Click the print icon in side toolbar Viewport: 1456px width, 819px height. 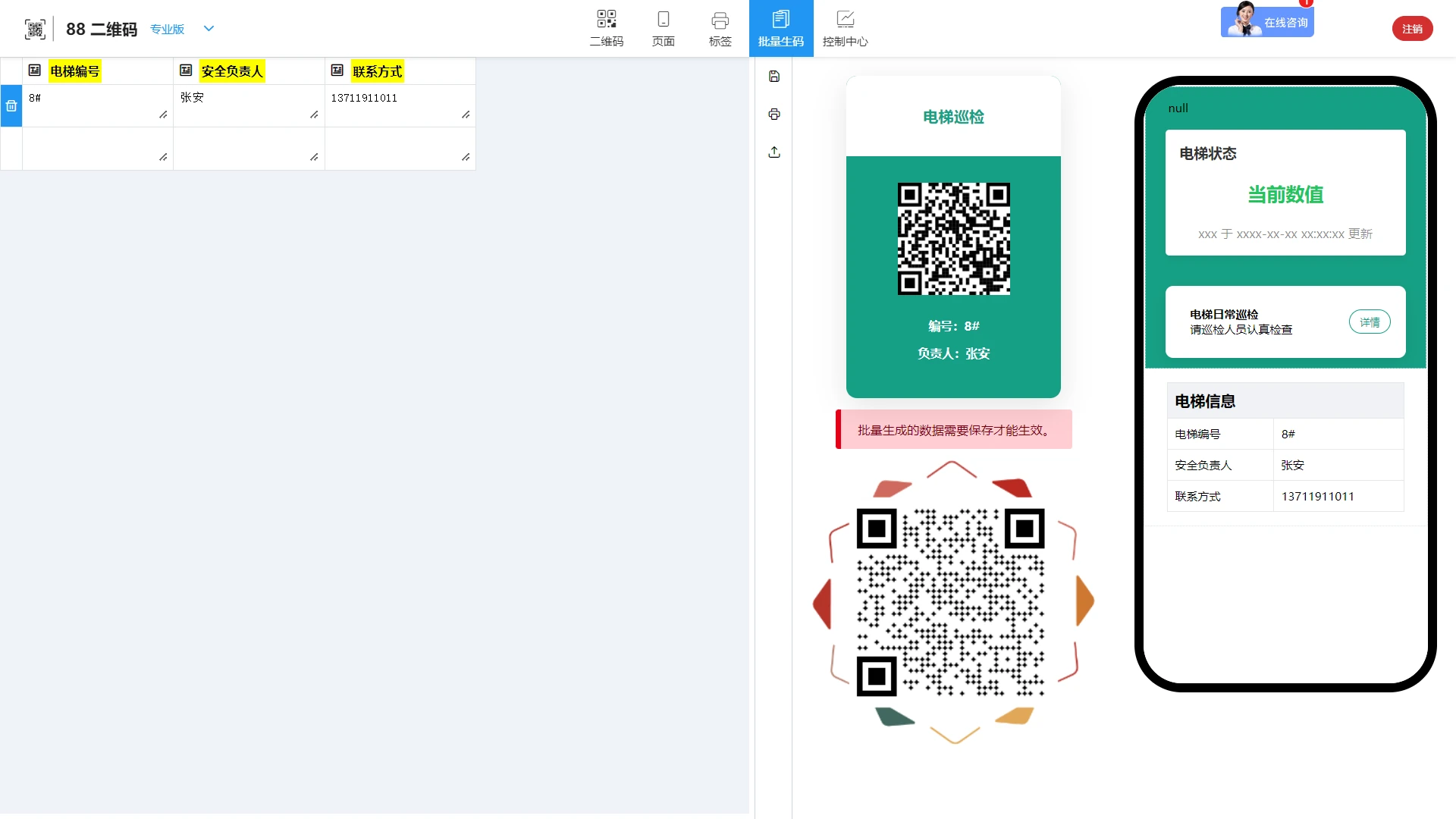[774, 115]
